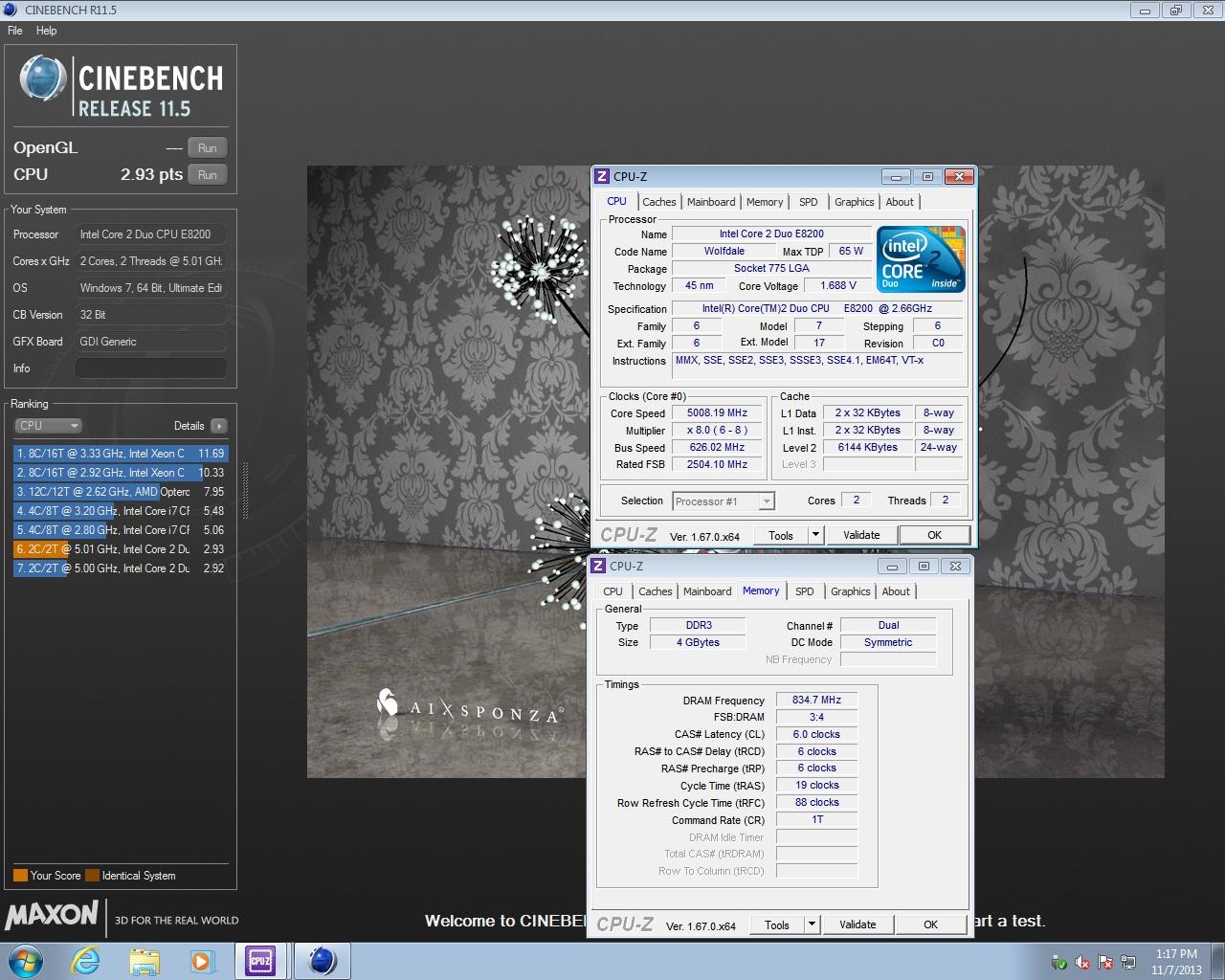Click the Core Speed 5008.19 MHz value

coord(718,412)
